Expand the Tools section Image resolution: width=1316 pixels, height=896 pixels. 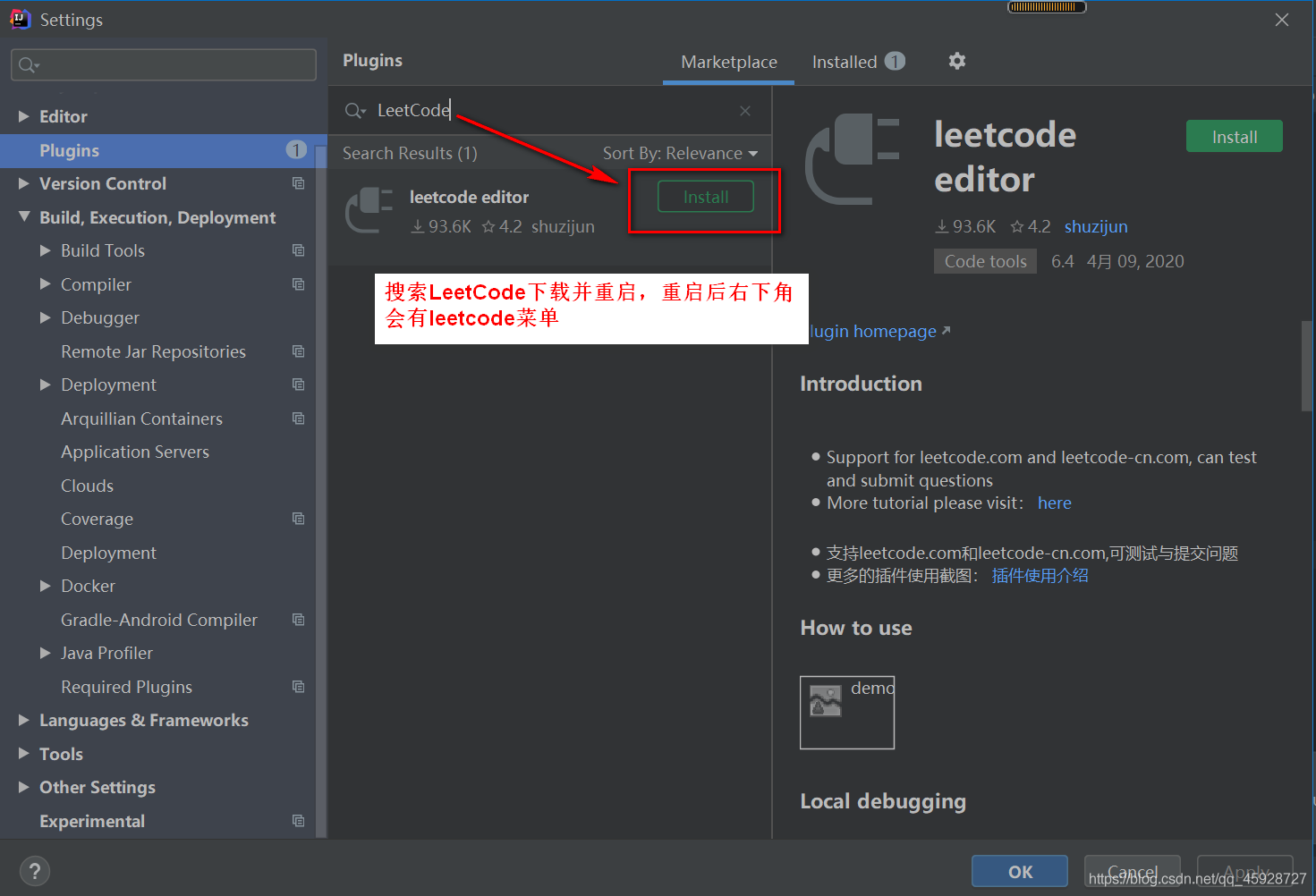click(24, 754)
